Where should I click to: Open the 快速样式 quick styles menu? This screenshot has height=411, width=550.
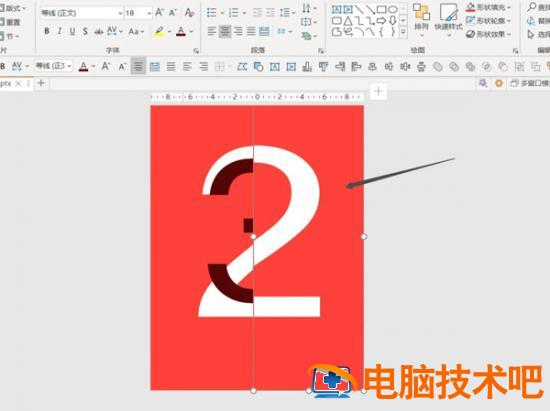click(448, 20)
